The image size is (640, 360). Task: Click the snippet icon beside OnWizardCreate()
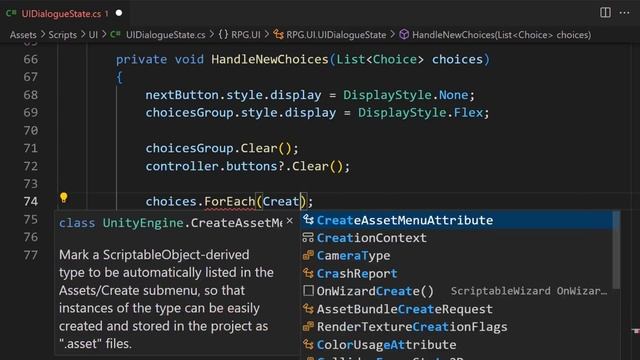[309, 291]
